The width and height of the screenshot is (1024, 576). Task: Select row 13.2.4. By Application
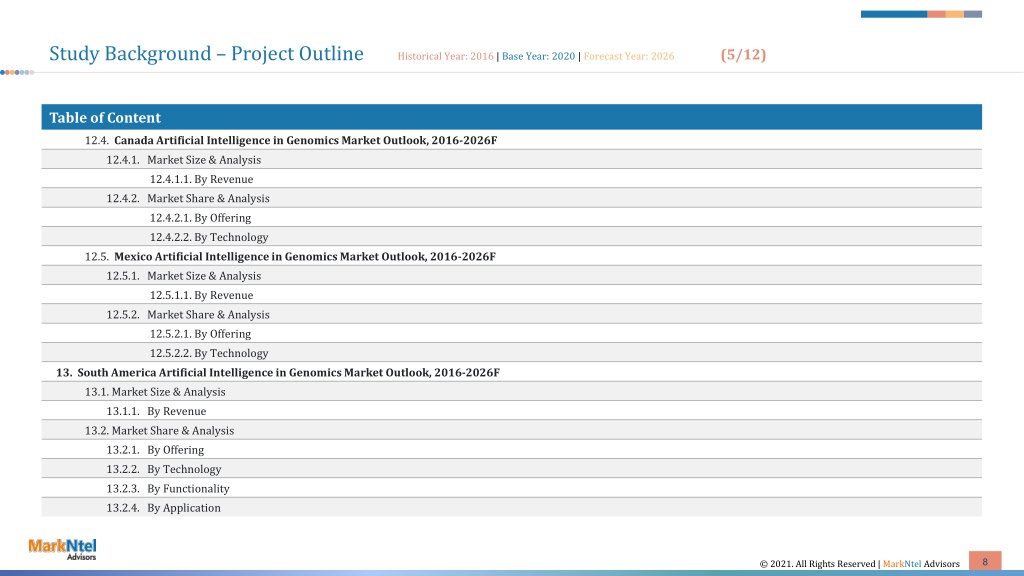pyautogui.click(x=511, y=507)
